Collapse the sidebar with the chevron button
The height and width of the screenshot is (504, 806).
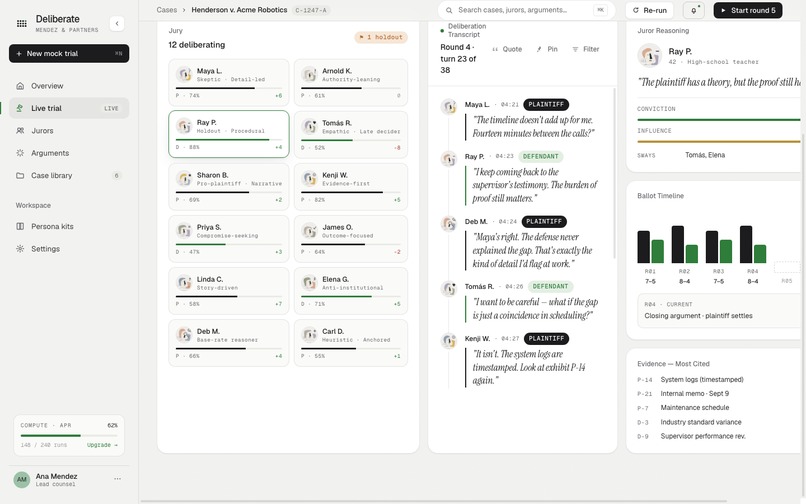117,23
